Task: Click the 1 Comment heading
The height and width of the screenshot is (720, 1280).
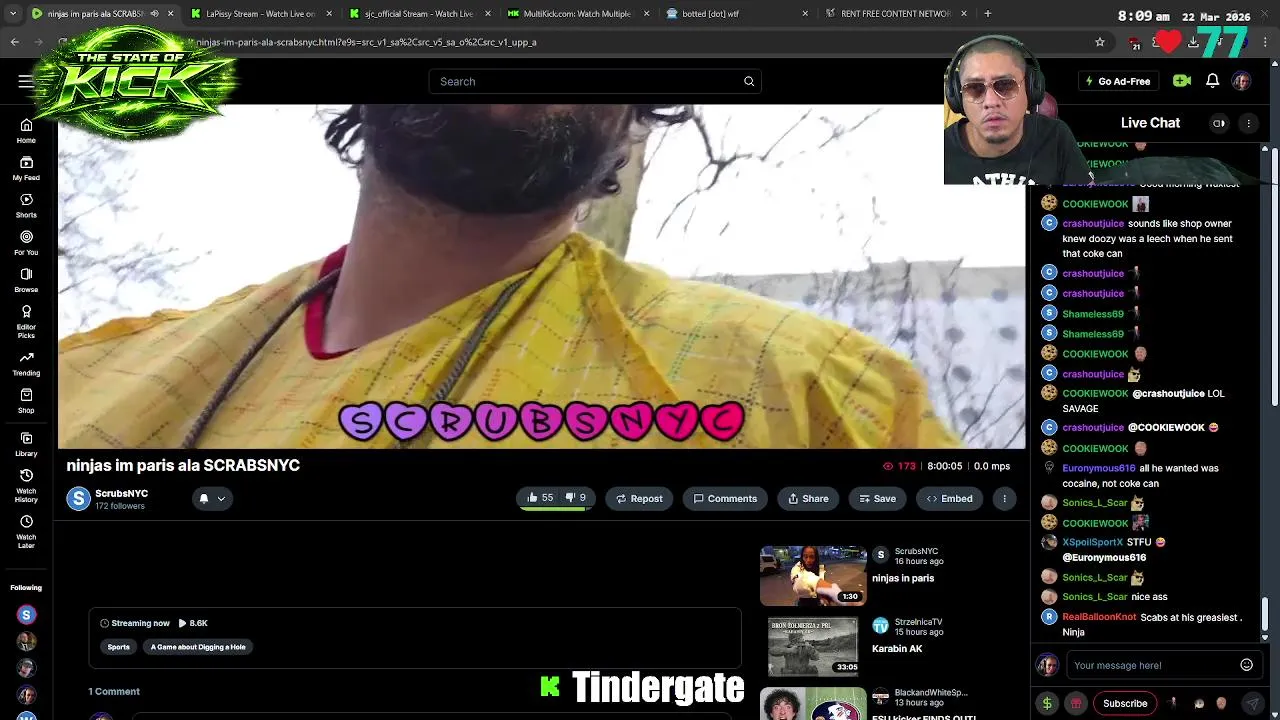Action: pos(113,691)
